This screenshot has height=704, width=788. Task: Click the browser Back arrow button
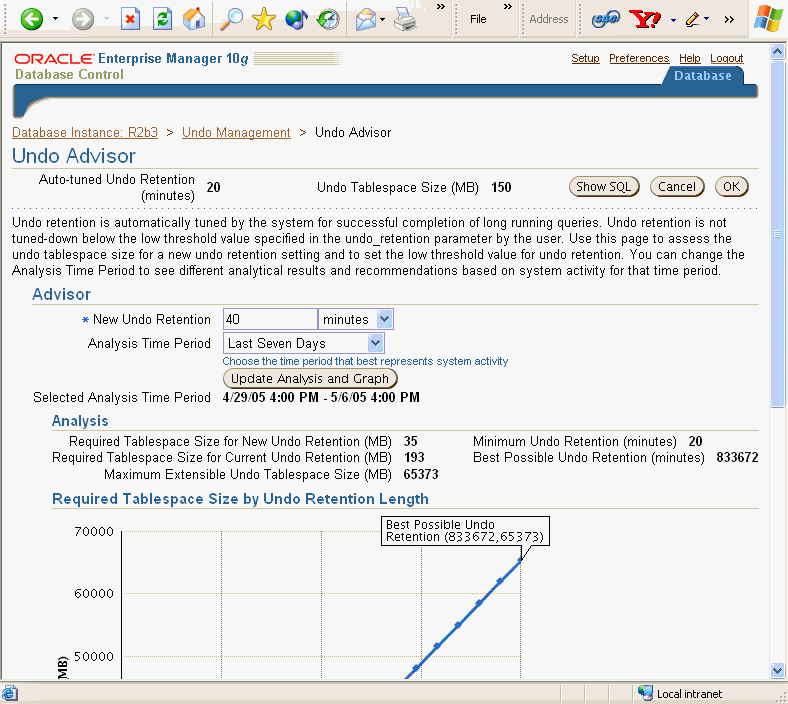(x=32, y=19)
